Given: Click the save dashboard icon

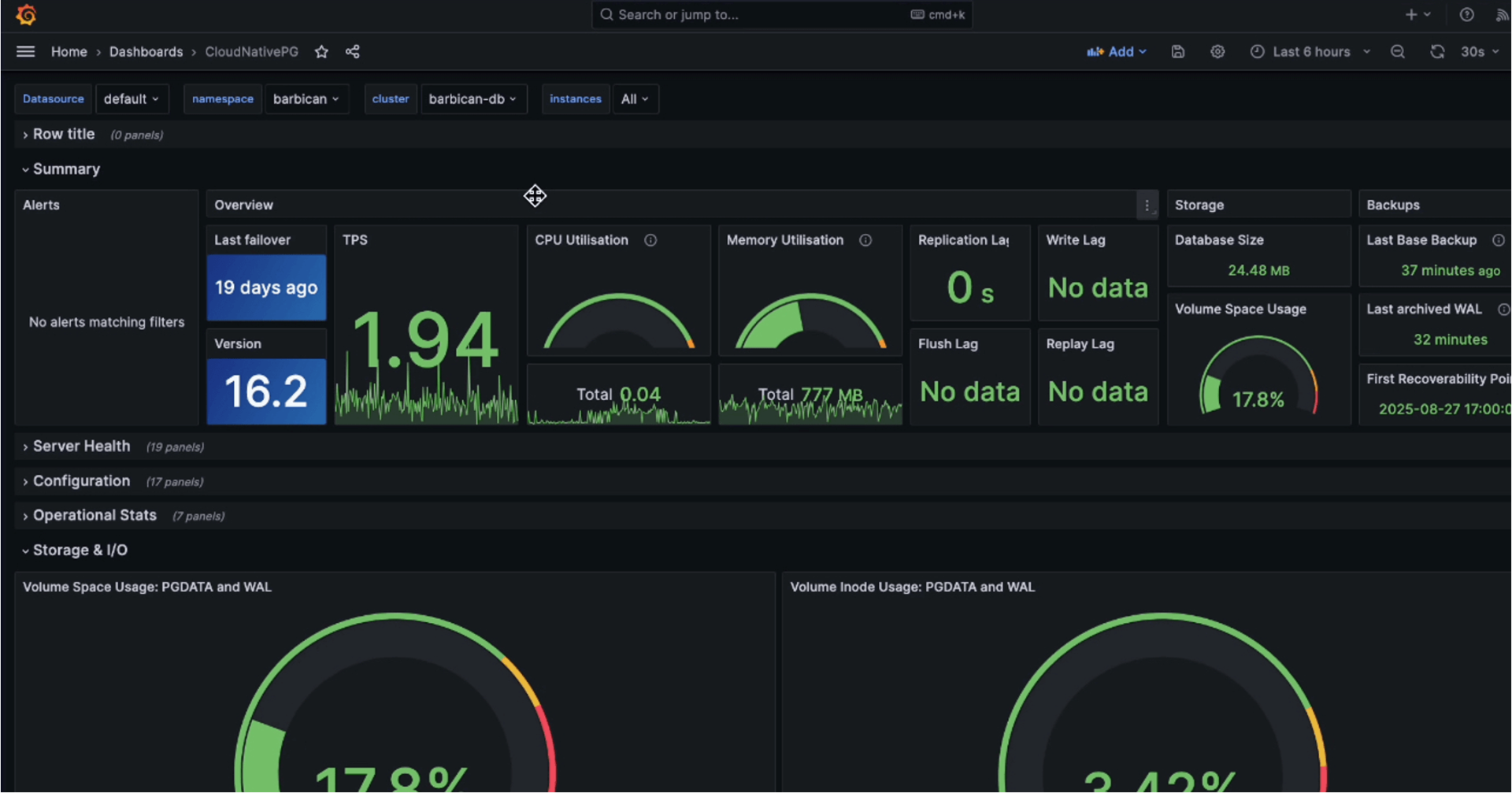Looking at the screenshot, I should point(1177,52).
